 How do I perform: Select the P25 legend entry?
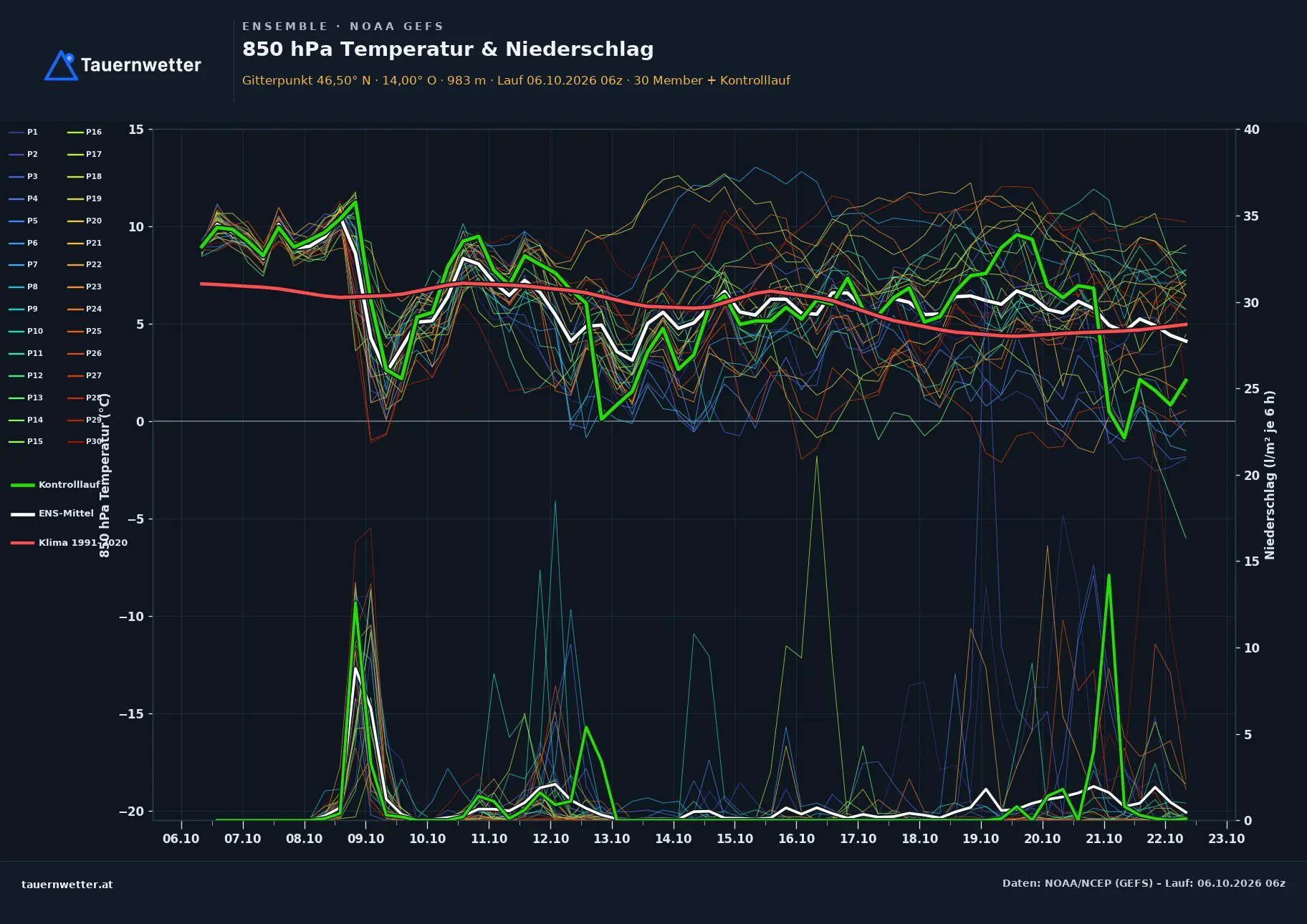click(x=85, y=331)
